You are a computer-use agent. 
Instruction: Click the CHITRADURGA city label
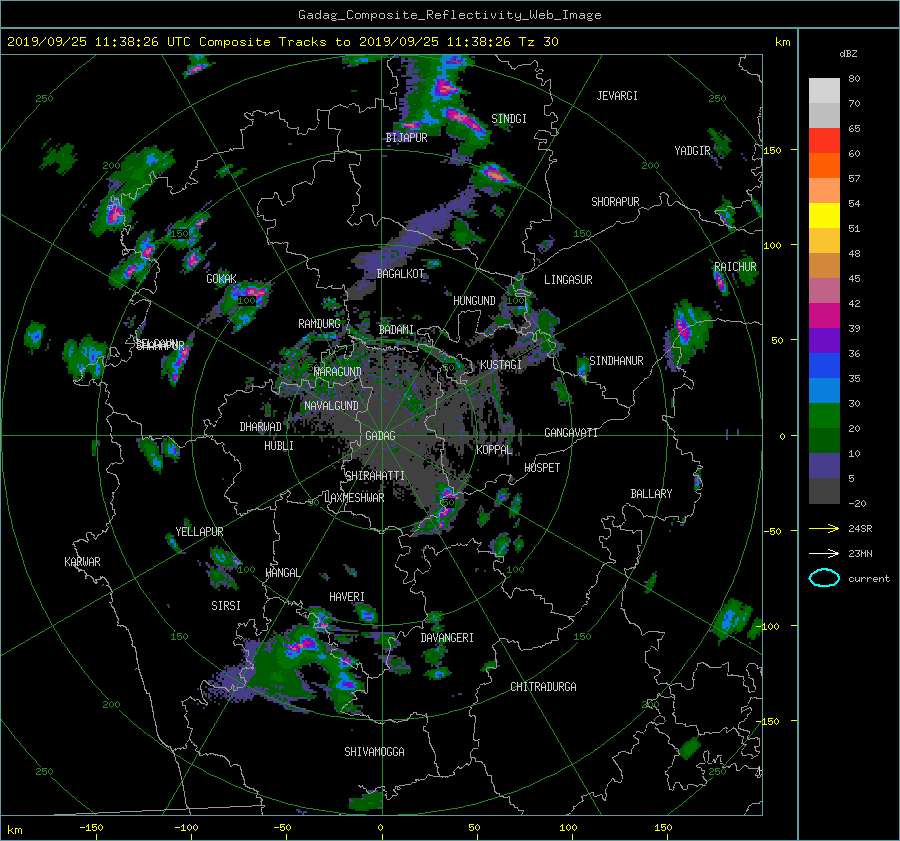pos(543,687)
